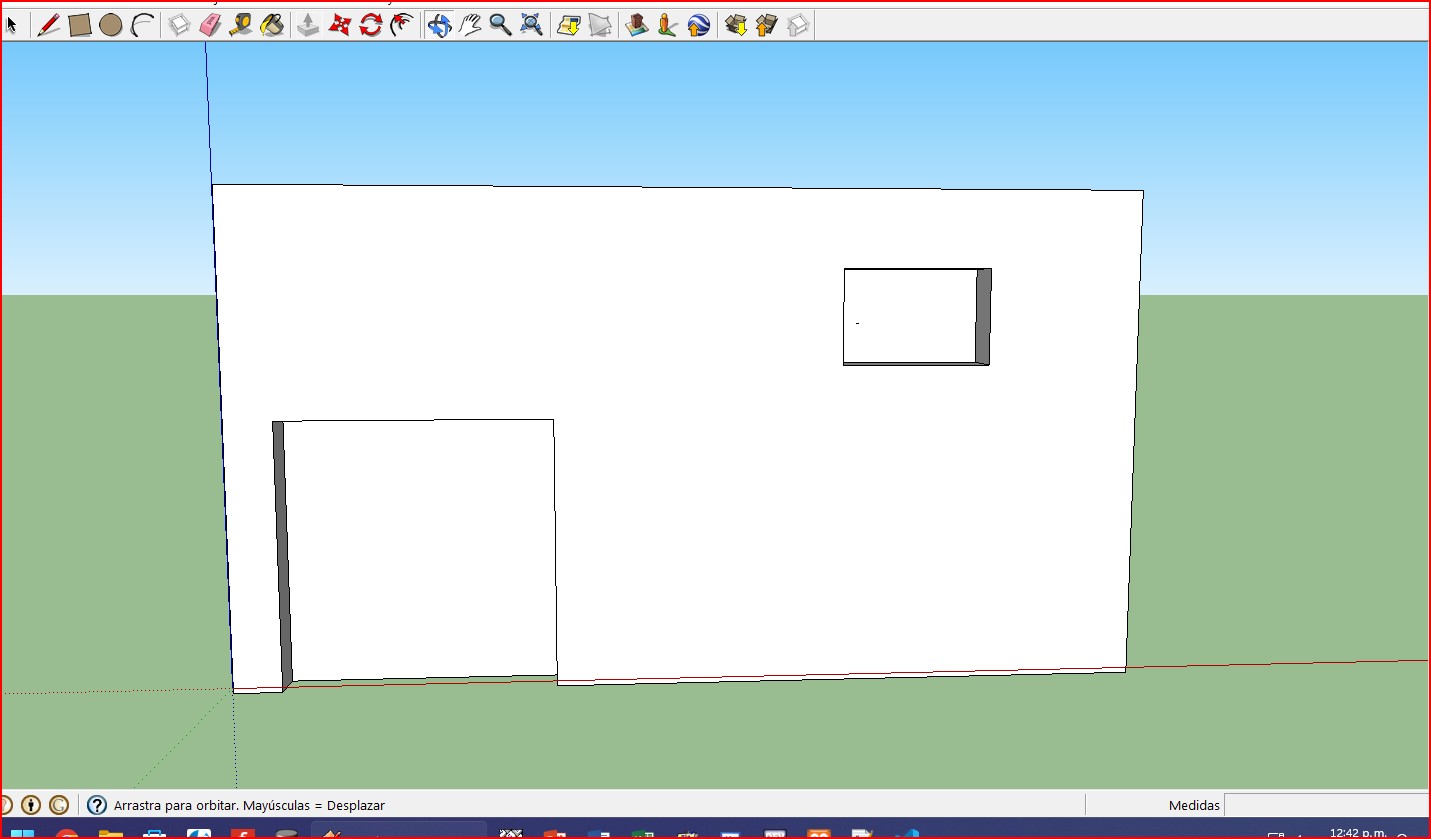Choose the Rectangle drawing tool

80,25
